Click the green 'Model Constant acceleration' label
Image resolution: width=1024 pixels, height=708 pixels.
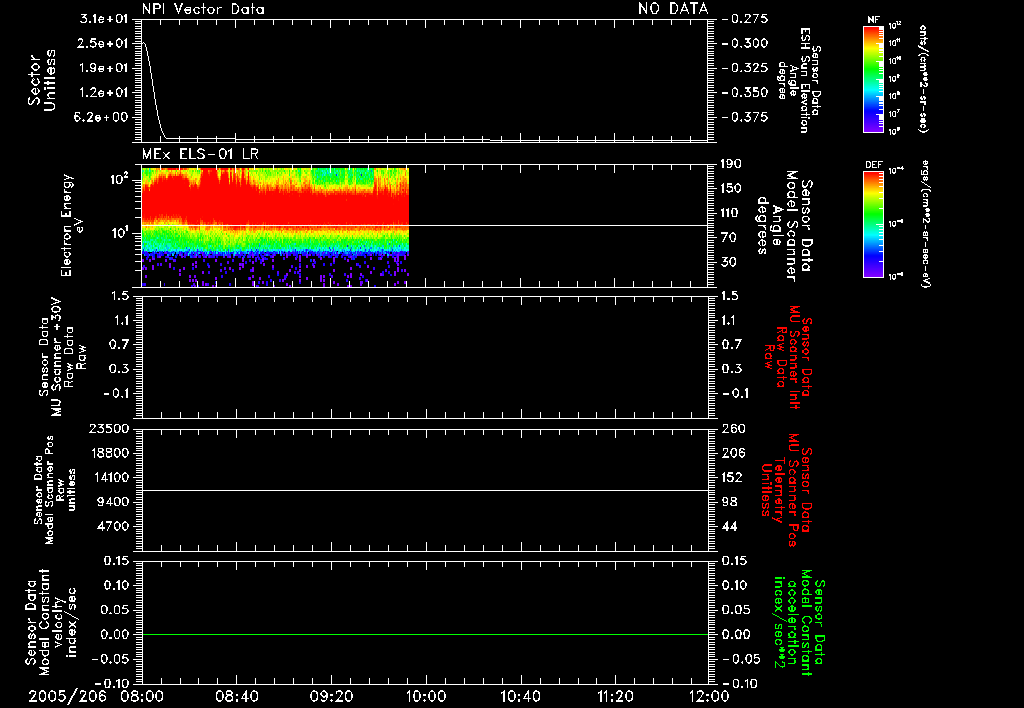(799, 622)
